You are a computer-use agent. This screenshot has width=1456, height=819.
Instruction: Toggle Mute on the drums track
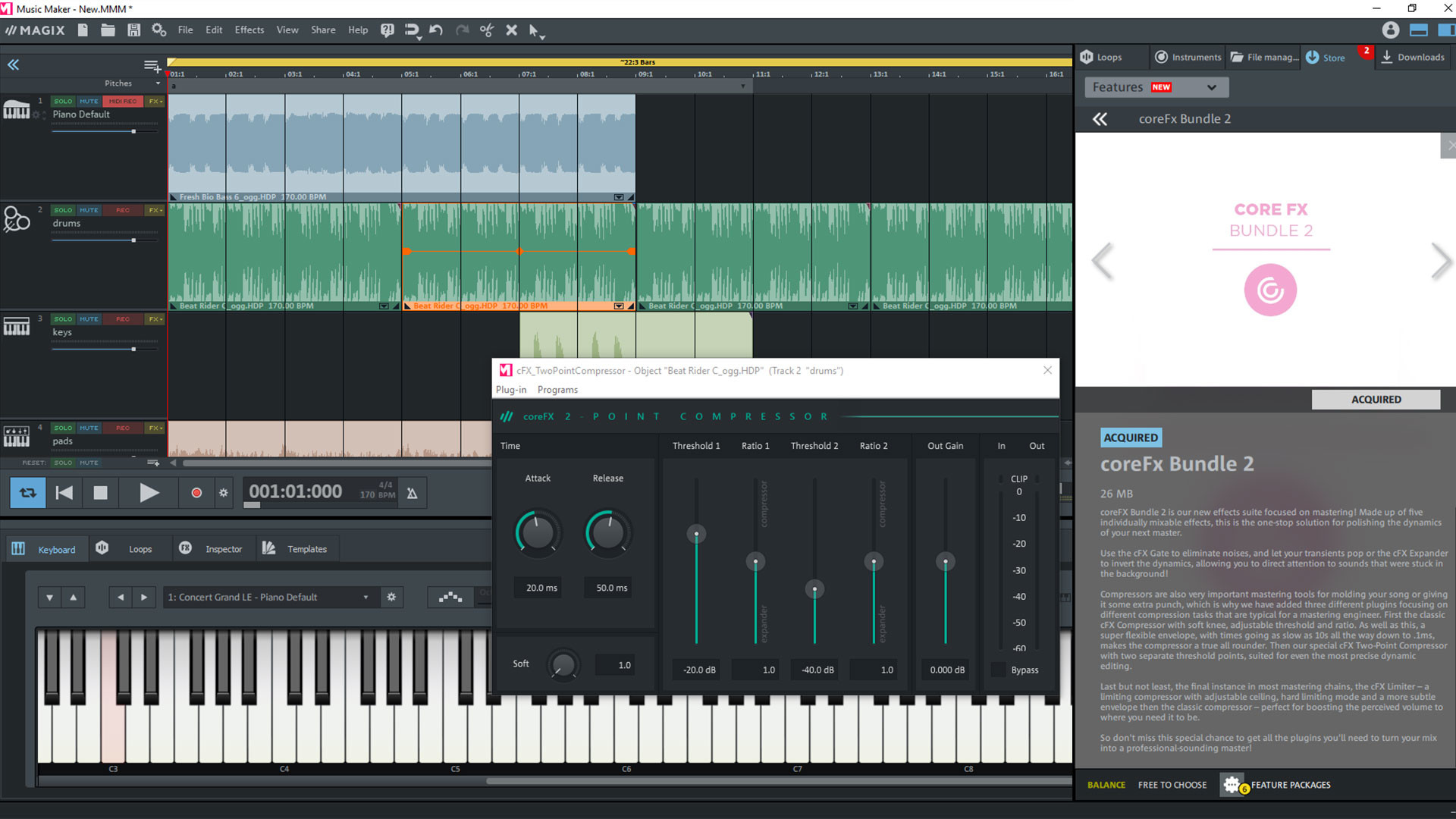click(89, 210)
